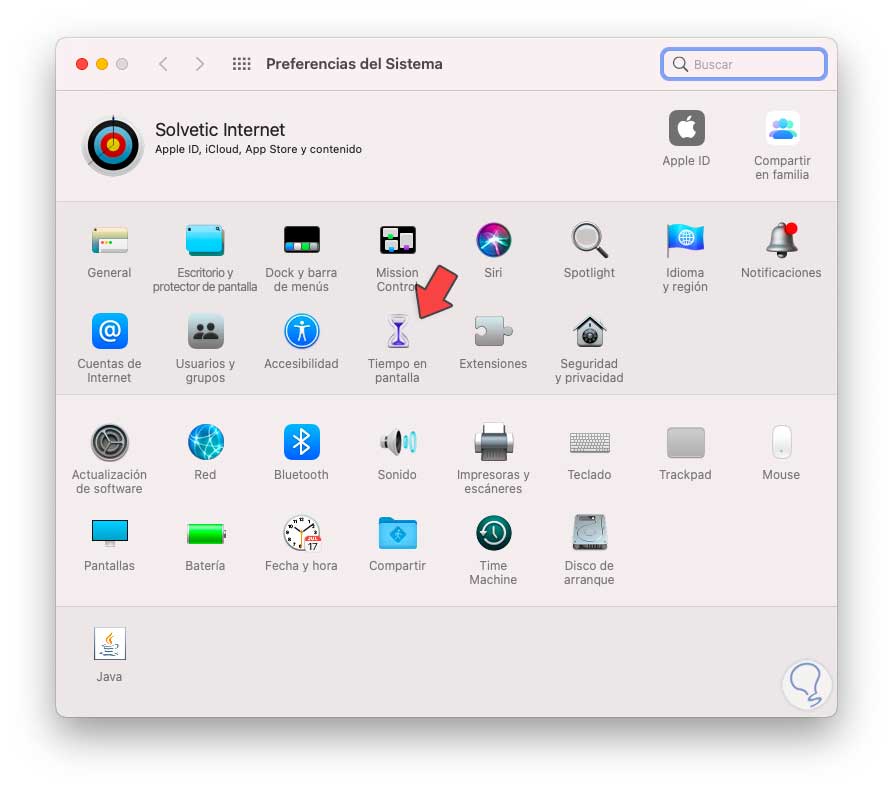Click the Solvetic Internet account name

point(220,130)
